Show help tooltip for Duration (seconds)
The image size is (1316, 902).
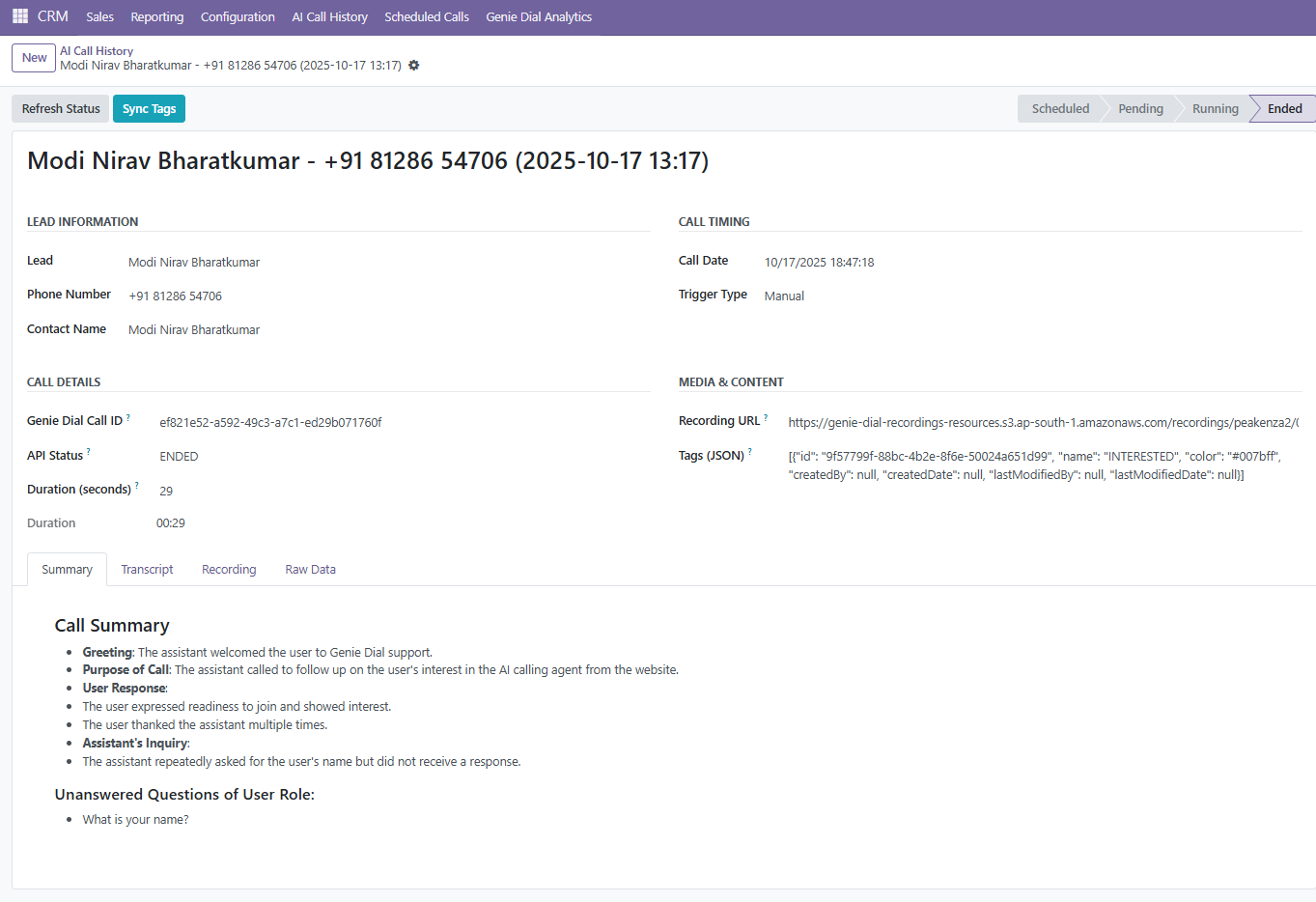[x=137, y=485]
